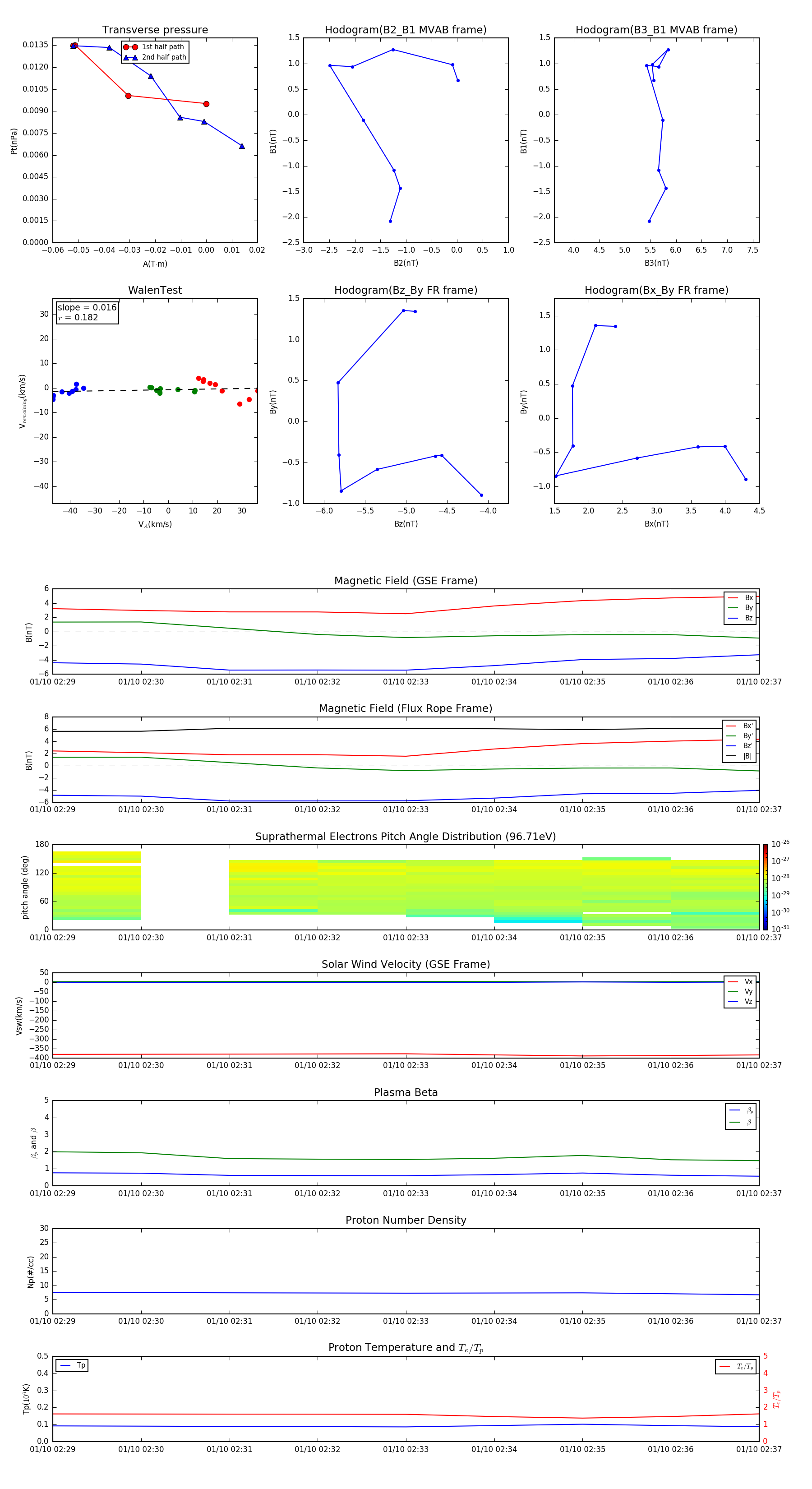This screenshot has height=1489, width=812.
Task: Click the 'Magnetic Field (Flux Rope Frame)' title
Action: tap(406, 709)
